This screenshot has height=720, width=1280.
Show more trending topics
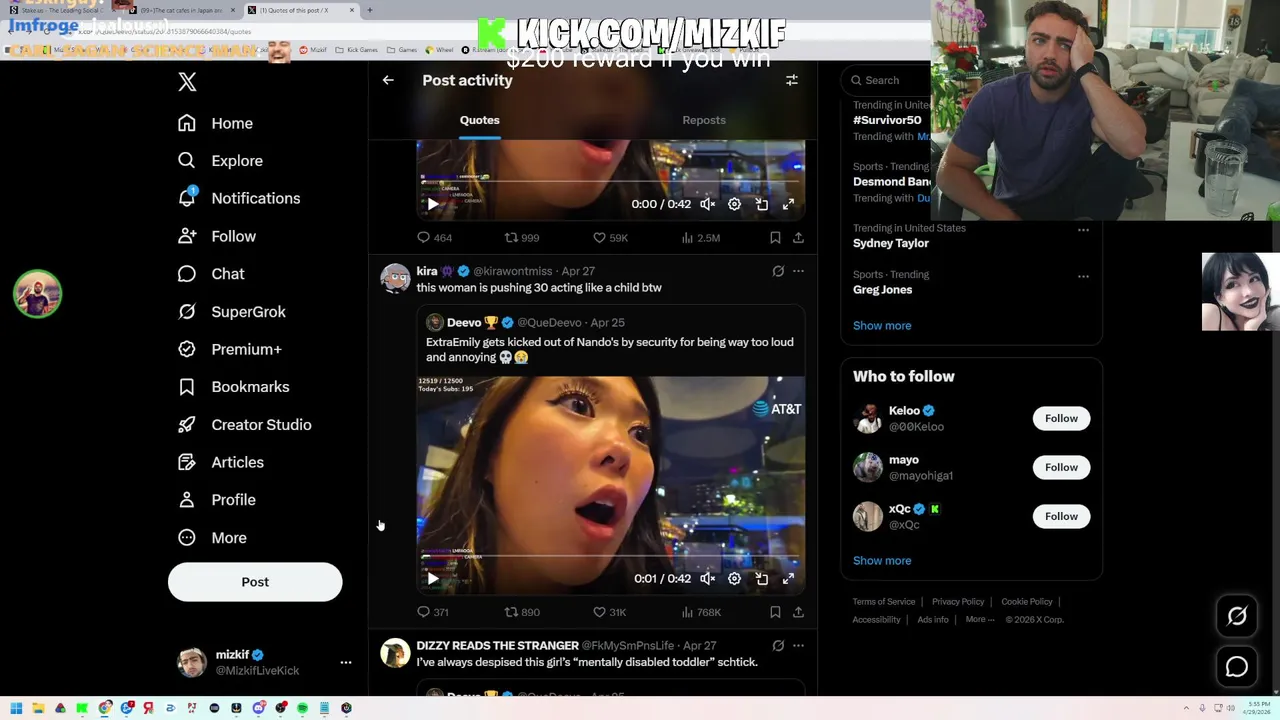pyautogui.click(x=882, y=325)
